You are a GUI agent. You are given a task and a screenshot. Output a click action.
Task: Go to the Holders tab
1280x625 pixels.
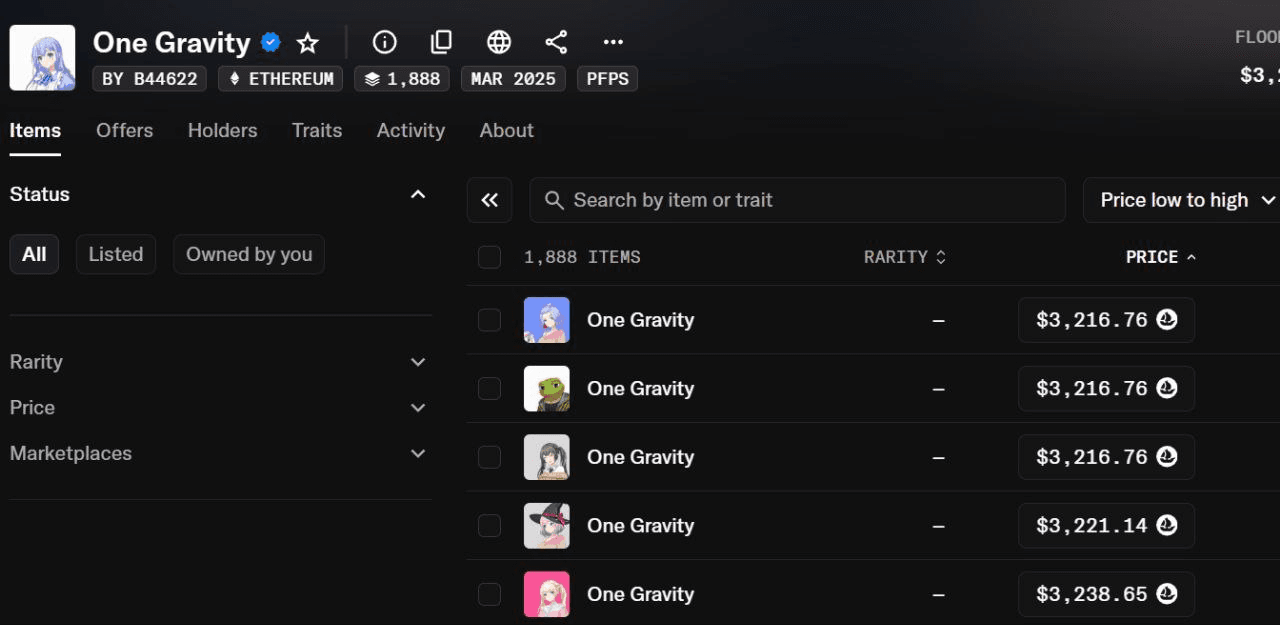pyautogui.click(x=222, y=131)
